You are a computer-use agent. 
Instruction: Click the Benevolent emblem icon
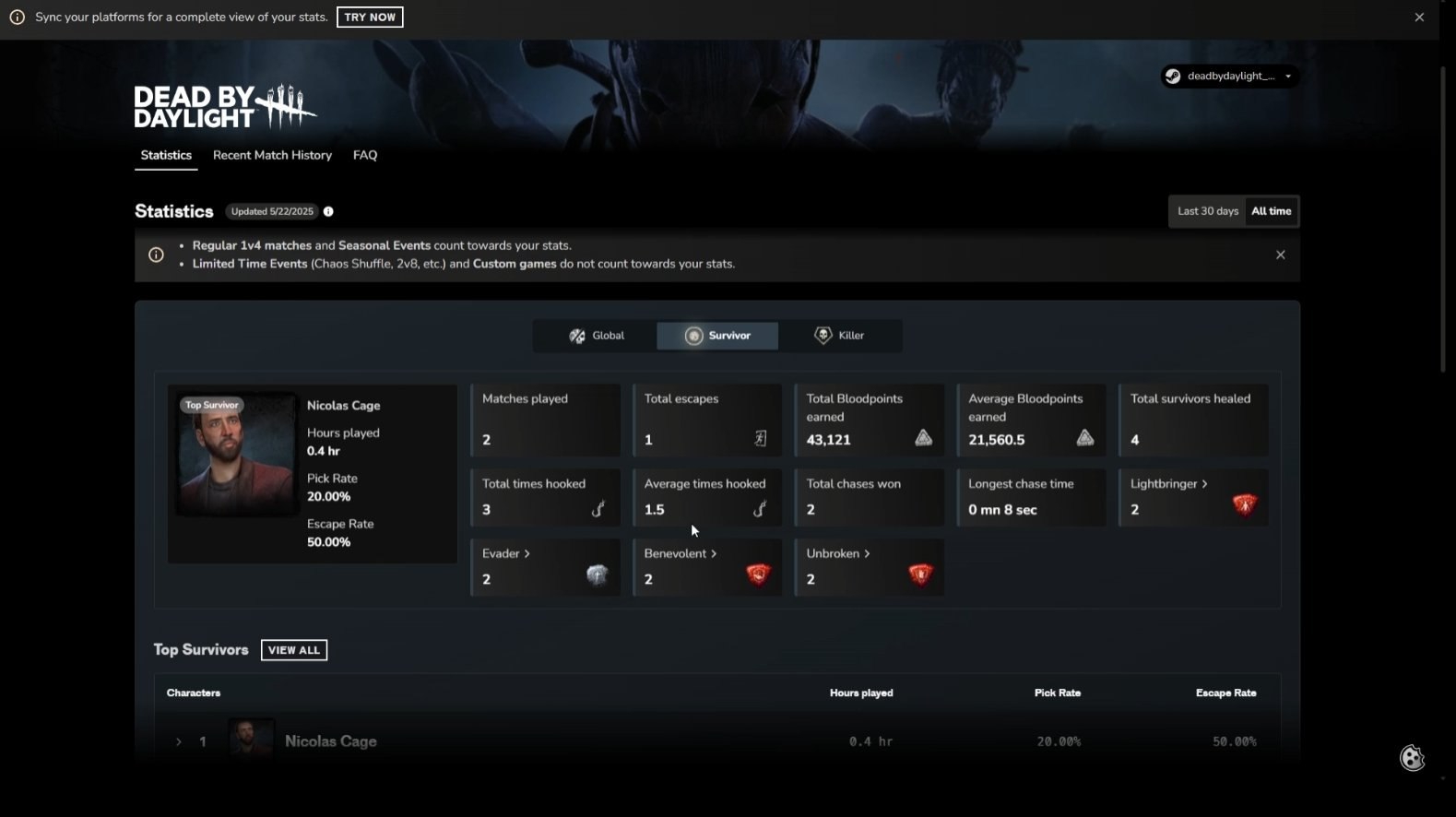759,575
